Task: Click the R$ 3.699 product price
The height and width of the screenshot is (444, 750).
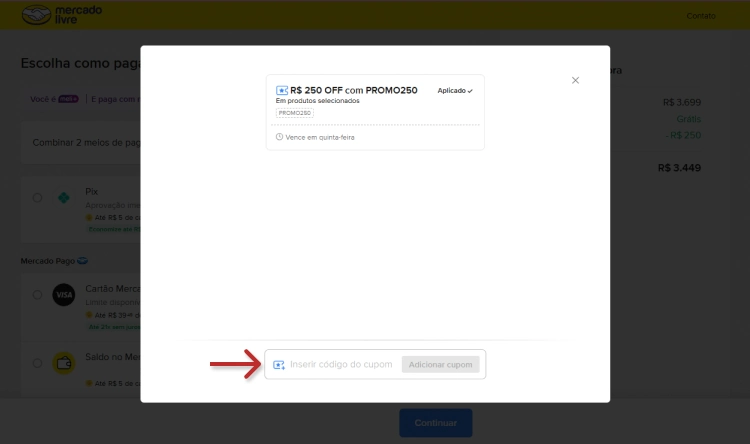Action: [x=682, y=102]
